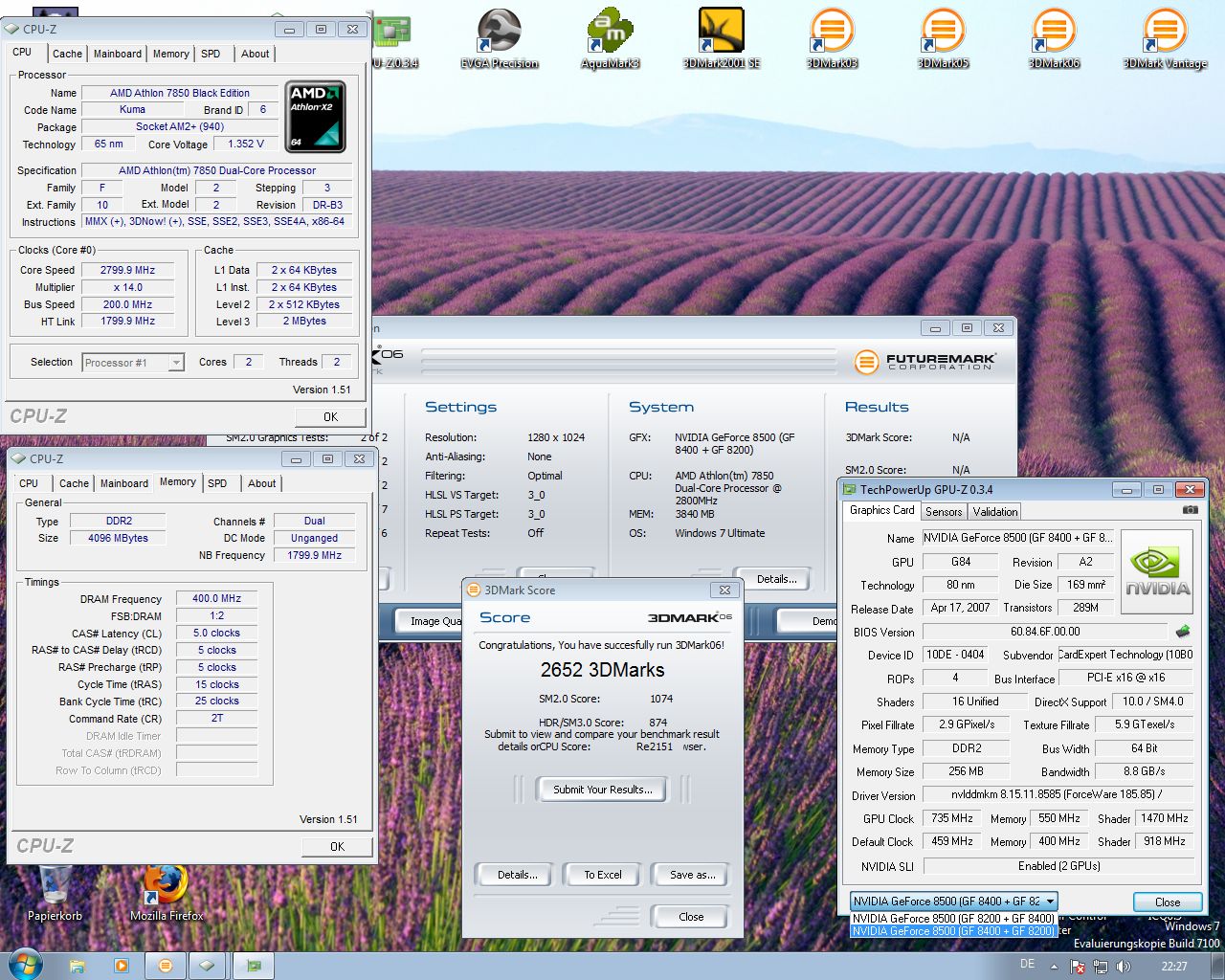The image size is (1225, 980).
Task: Click the GPU-Z screenshot camera icon
Action: (x=1190, y=510)
